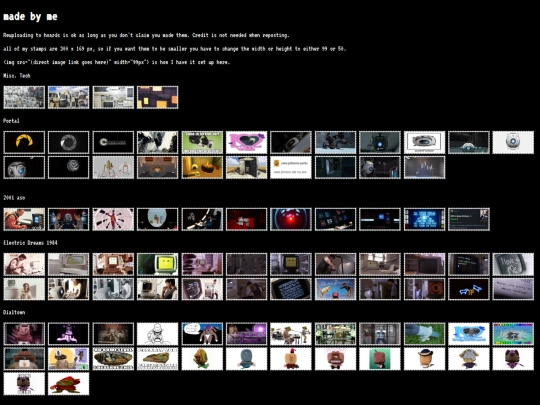The height and width of the screenshot is (405, 540).
Task: Click the gray Aperture shutter logo stamp
Action: tap(69, 142)
